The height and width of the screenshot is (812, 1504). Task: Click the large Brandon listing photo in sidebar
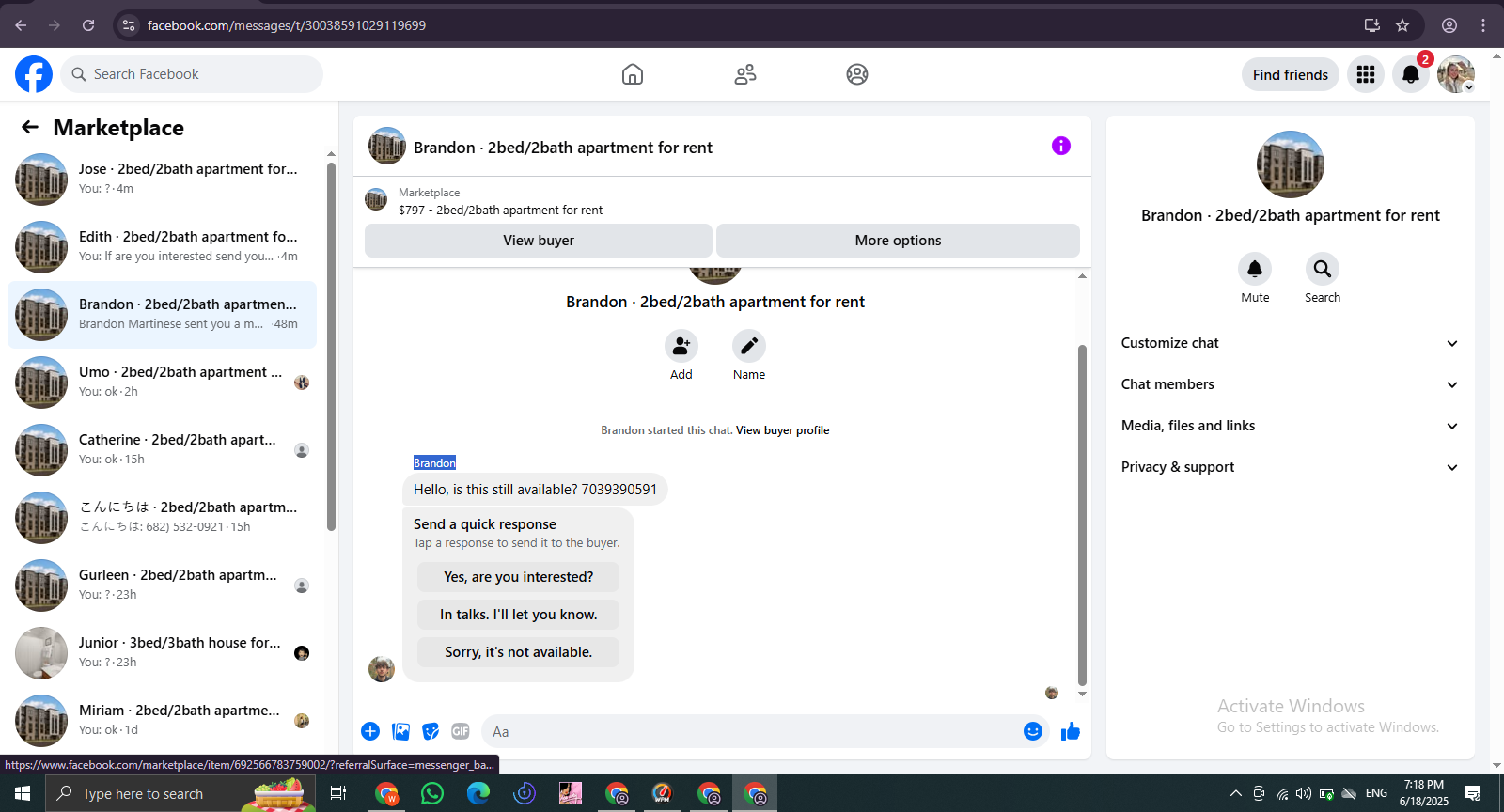[1291, 164]
